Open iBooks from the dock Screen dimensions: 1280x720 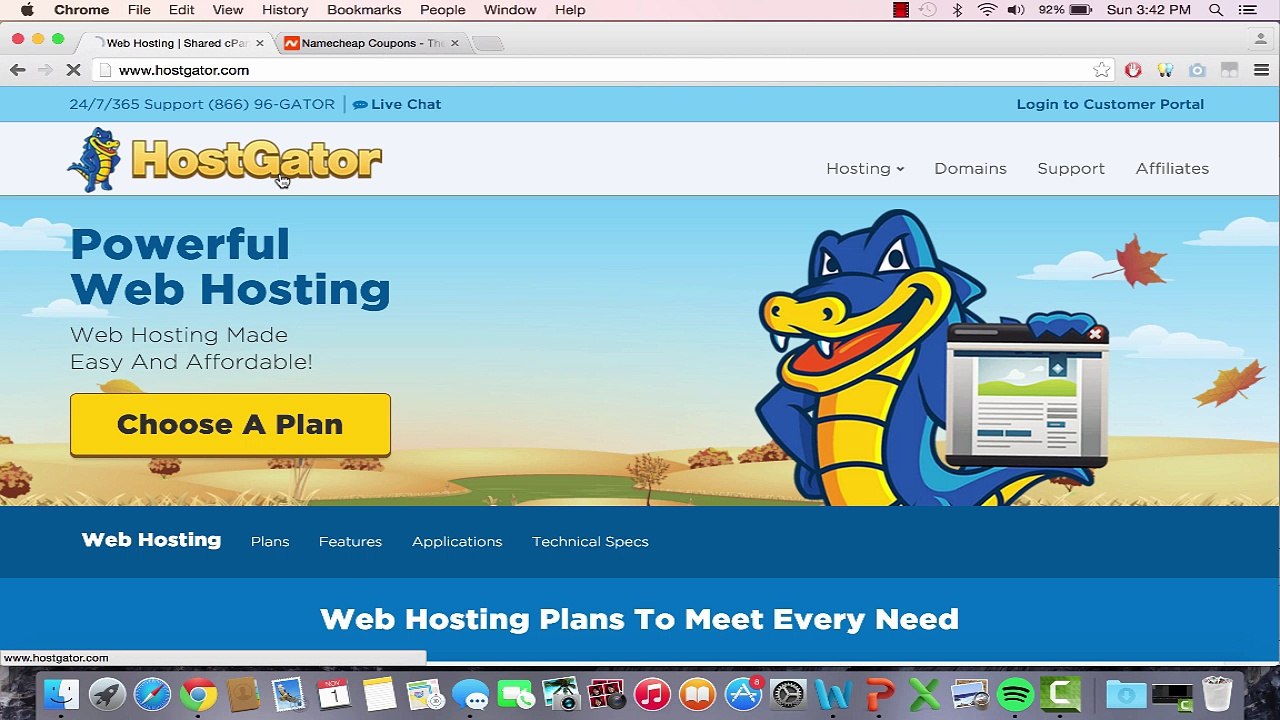point(697,693)
